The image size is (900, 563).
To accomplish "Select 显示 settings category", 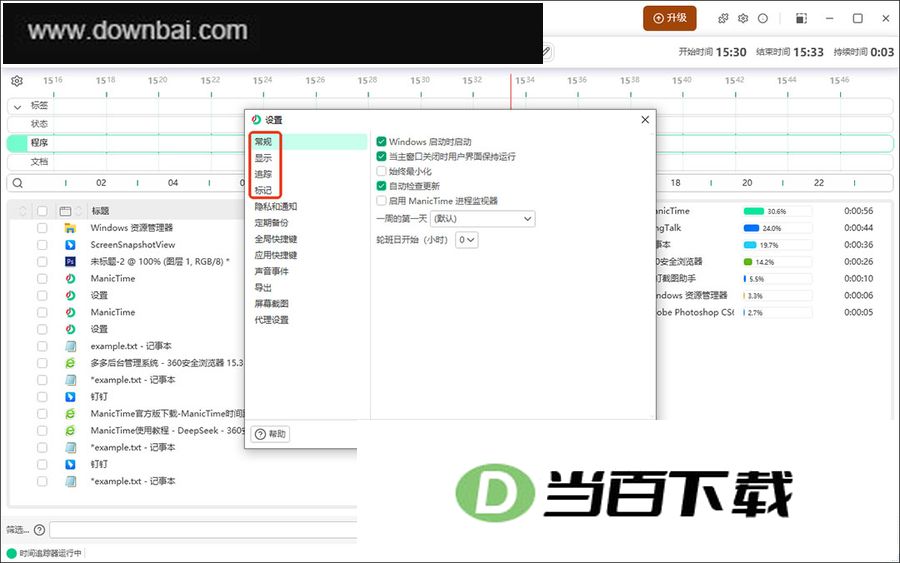I will (263, 158).
